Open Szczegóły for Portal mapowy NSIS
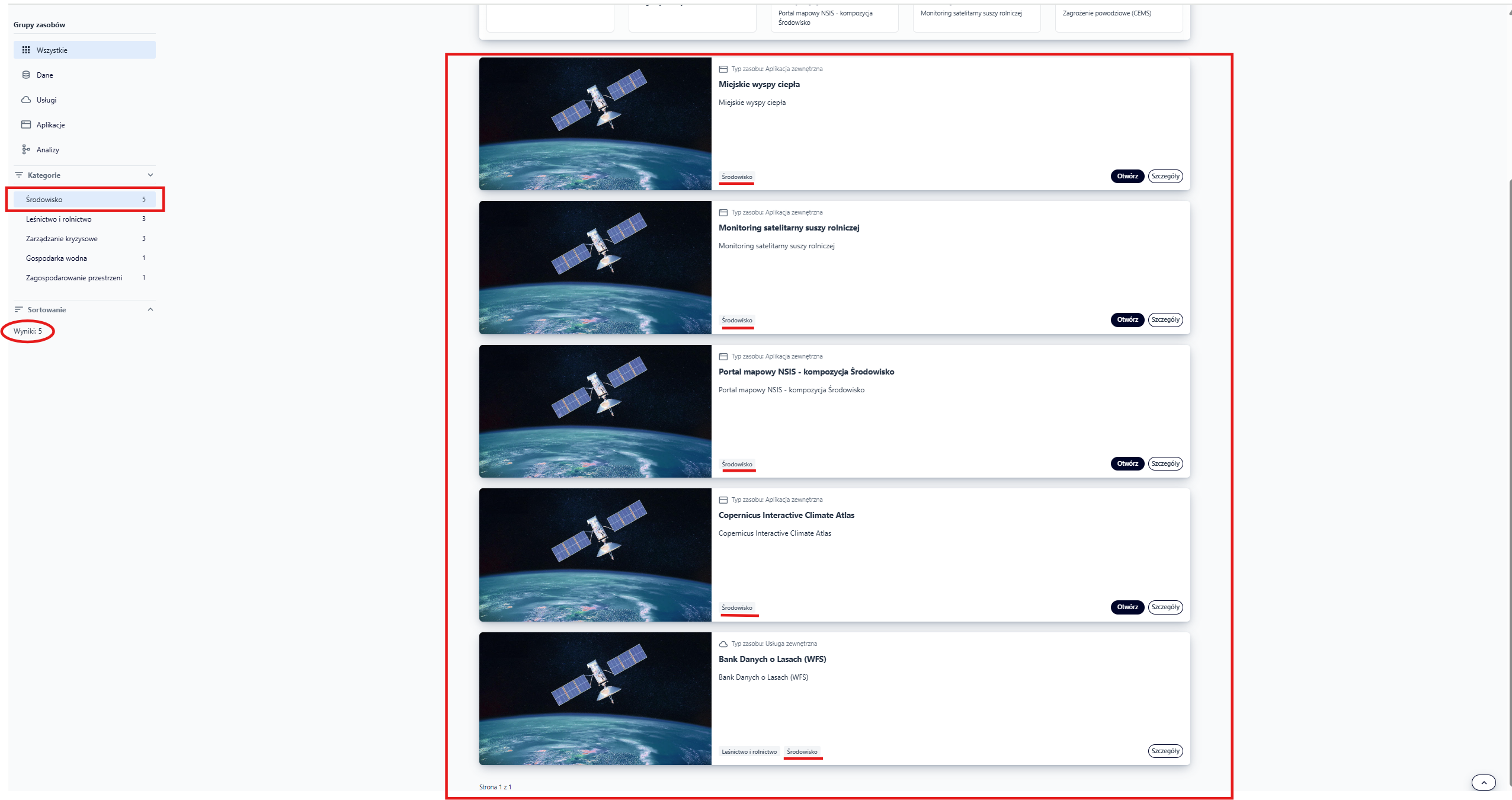1512x800 pixels. tap(1165, 463)
